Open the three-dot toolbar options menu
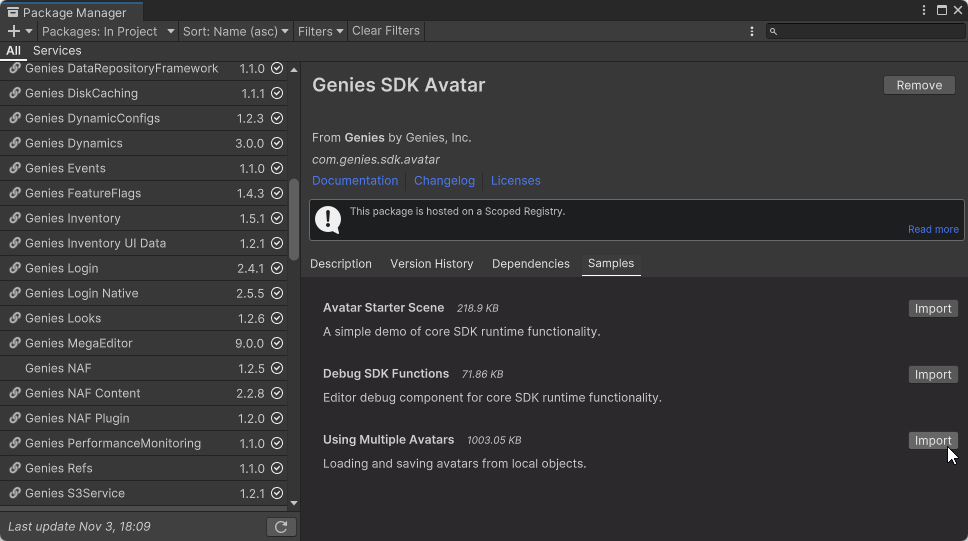The width and height of the screenshot is (968, 541). (752, 31)
